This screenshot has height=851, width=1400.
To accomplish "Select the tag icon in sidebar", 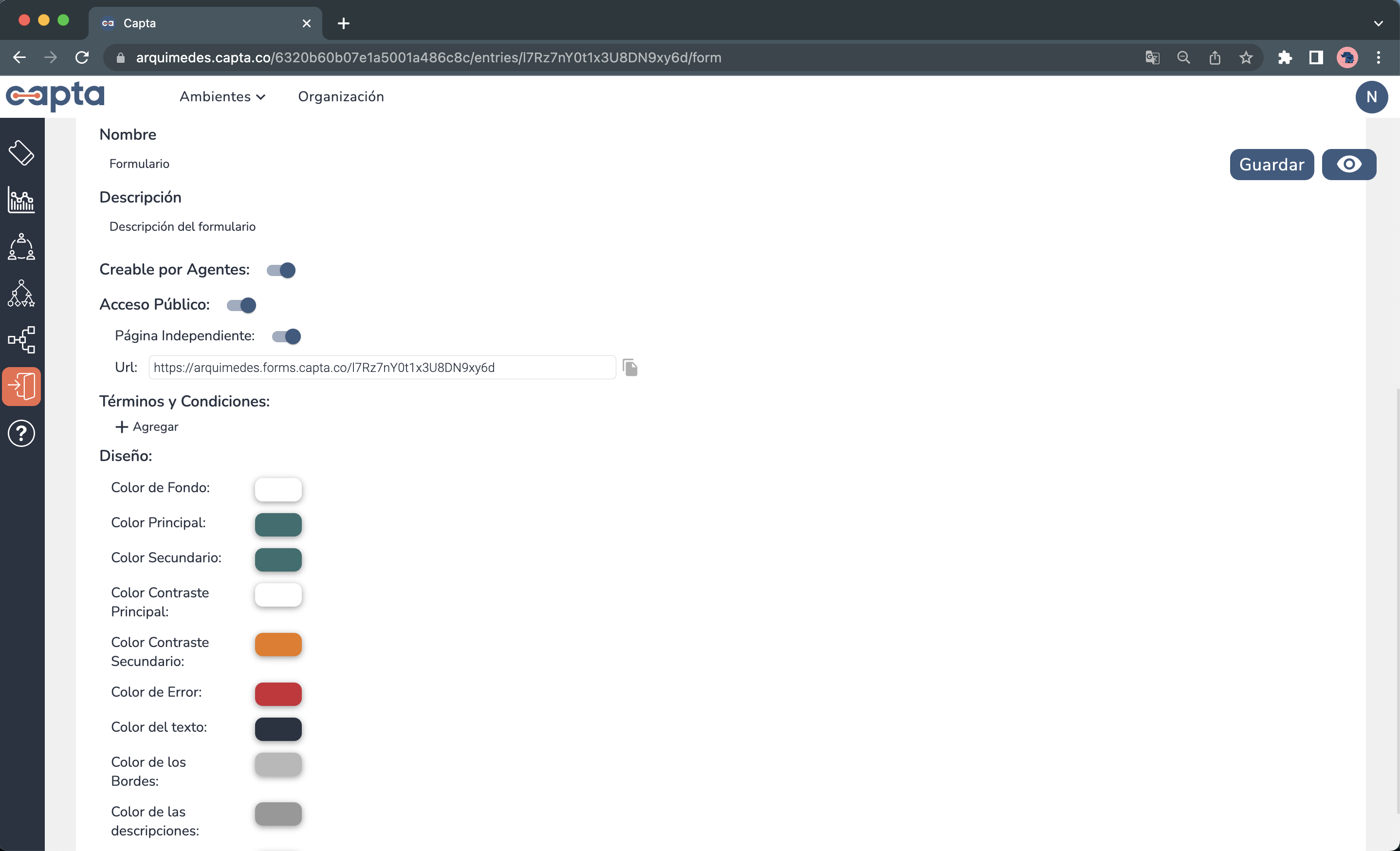I will (21, 152).
